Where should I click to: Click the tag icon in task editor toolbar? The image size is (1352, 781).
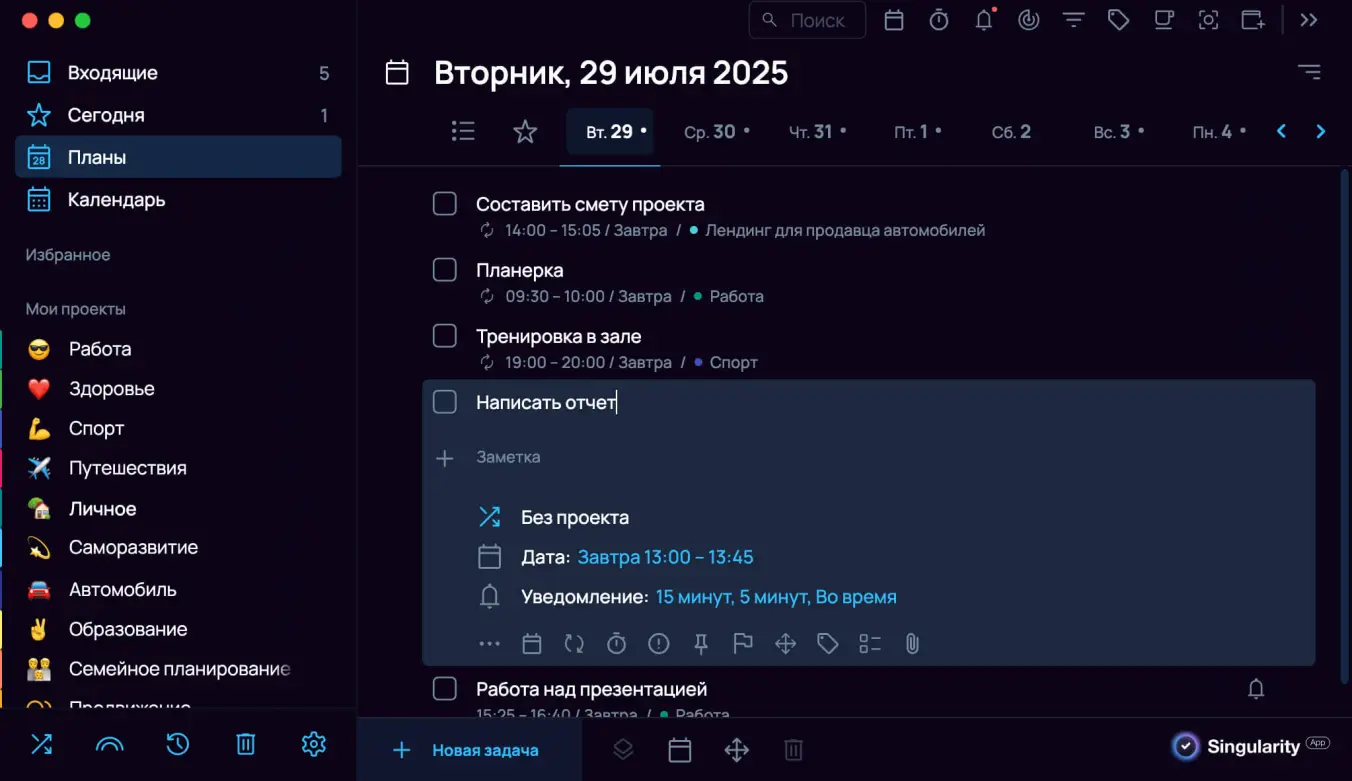[827, 644]
